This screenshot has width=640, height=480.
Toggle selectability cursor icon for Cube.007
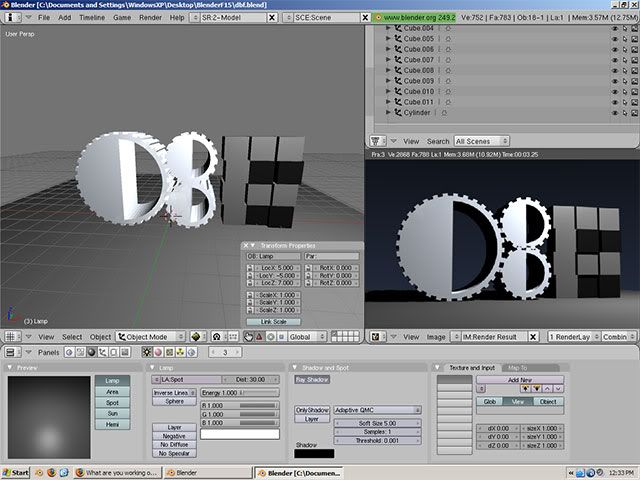[624, 60]
